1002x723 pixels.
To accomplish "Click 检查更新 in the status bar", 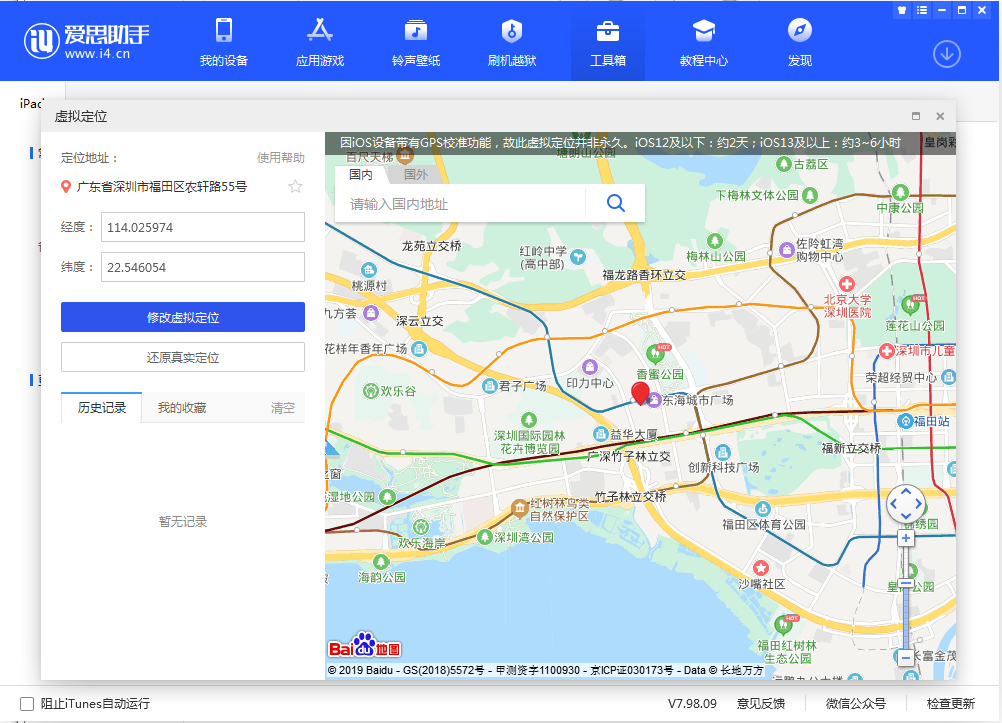I will point(950,703).
